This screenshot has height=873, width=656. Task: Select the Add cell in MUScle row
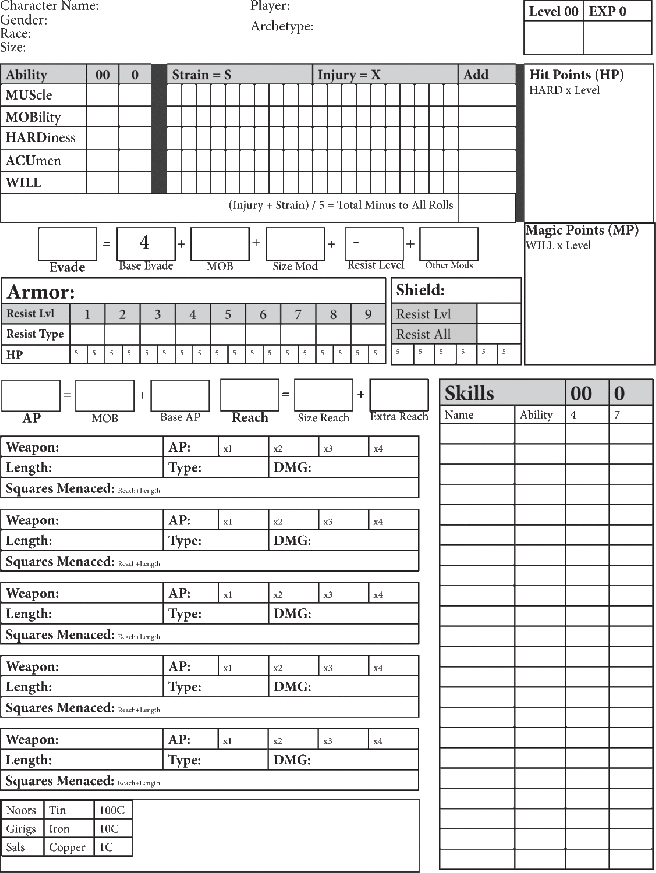[487, 95]
